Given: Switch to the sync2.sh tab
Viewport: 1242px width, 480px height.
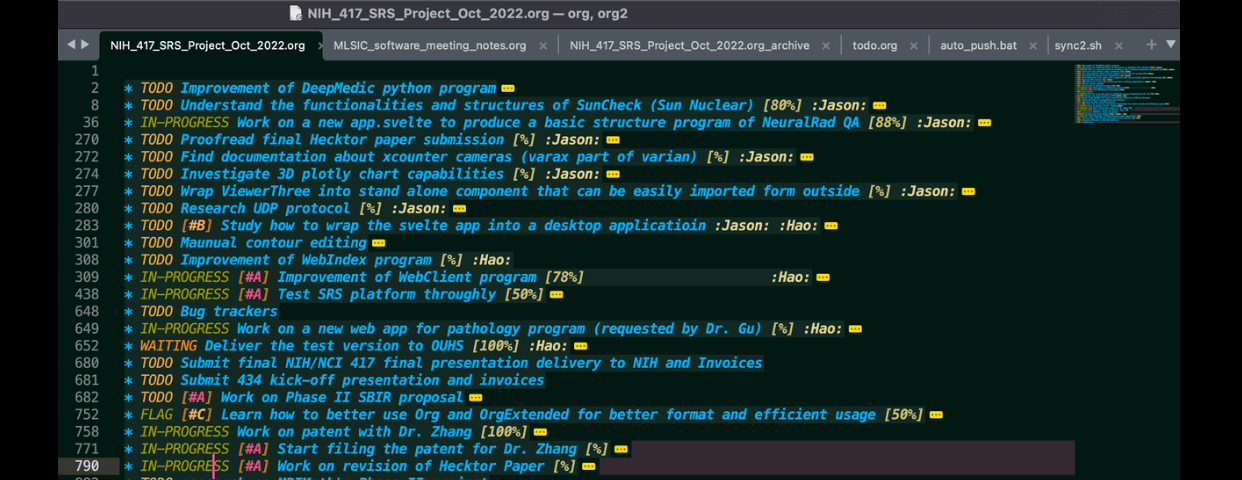Looking at the screenshot, I should click(x=1078, y=46).
